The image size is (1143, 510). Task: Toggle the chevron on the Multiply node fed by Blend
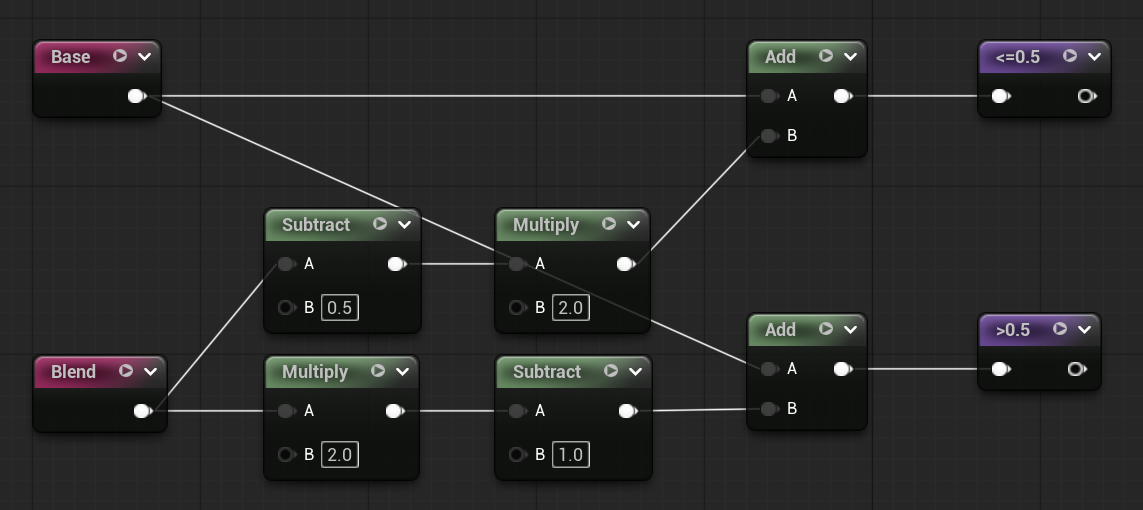coord(402,372)
